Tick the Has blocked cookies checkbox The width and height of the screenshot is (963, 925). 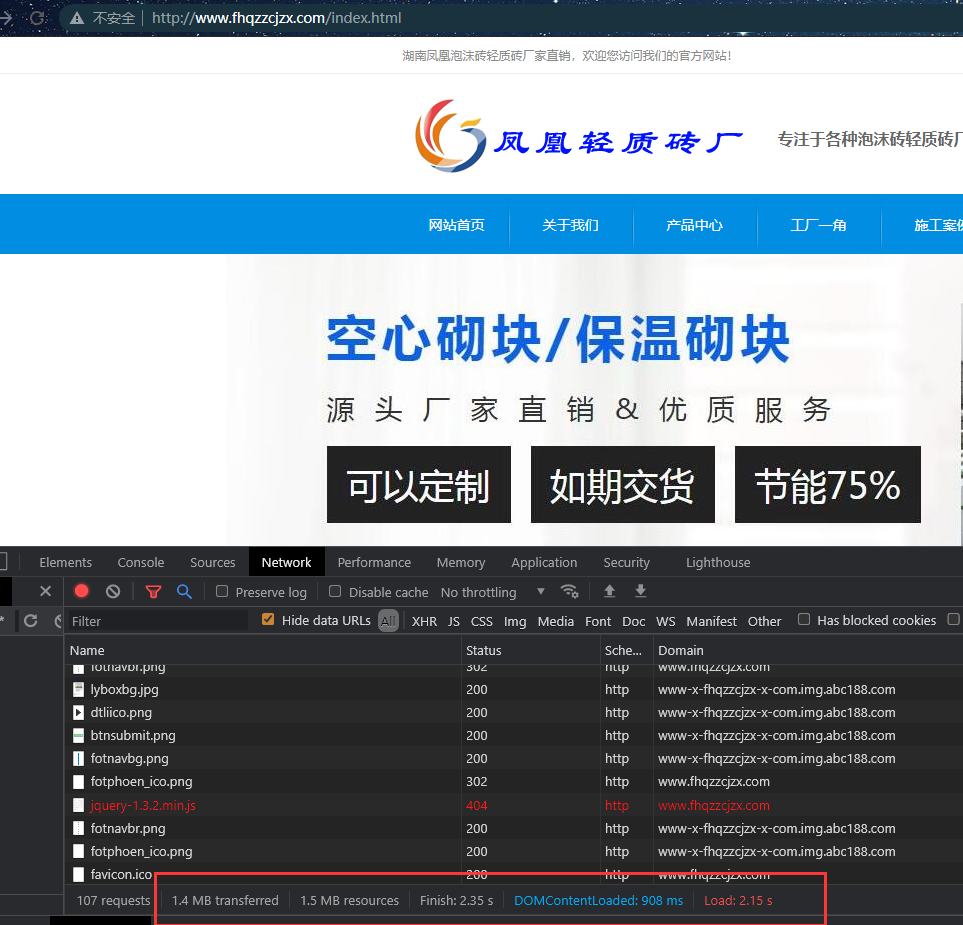[804, 620]
